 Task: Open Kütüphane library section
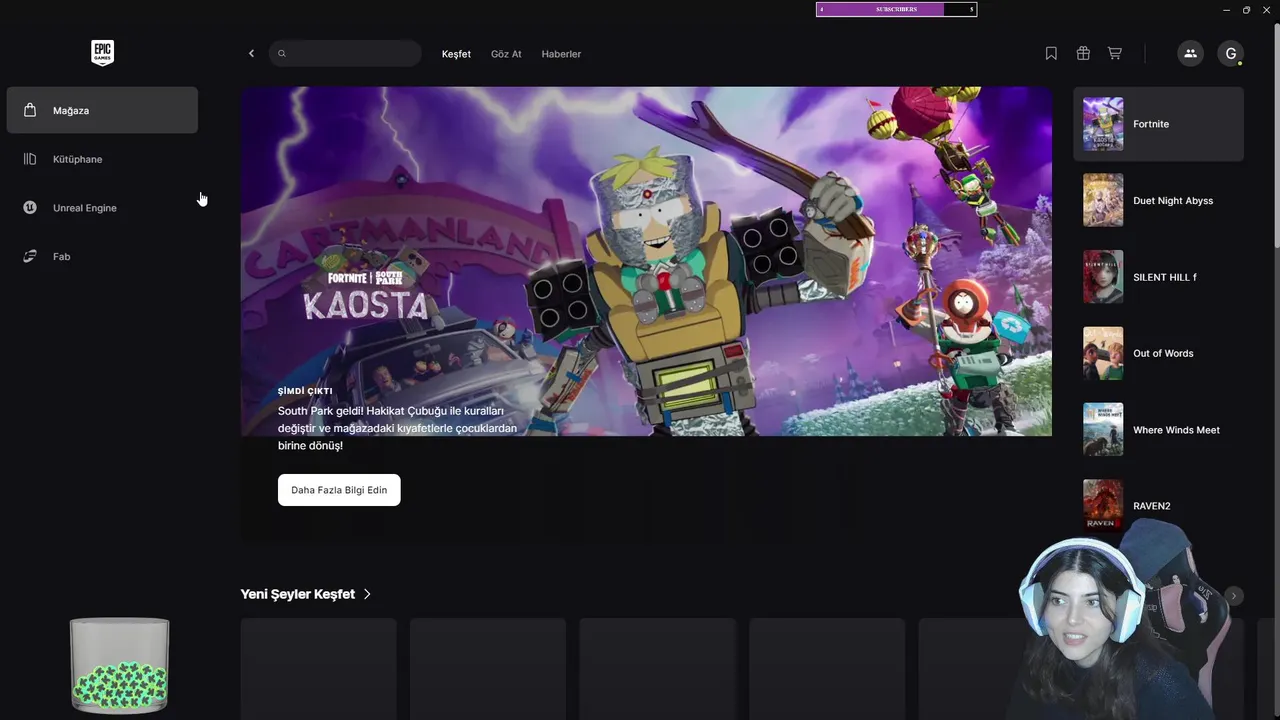tap(102, 159)
